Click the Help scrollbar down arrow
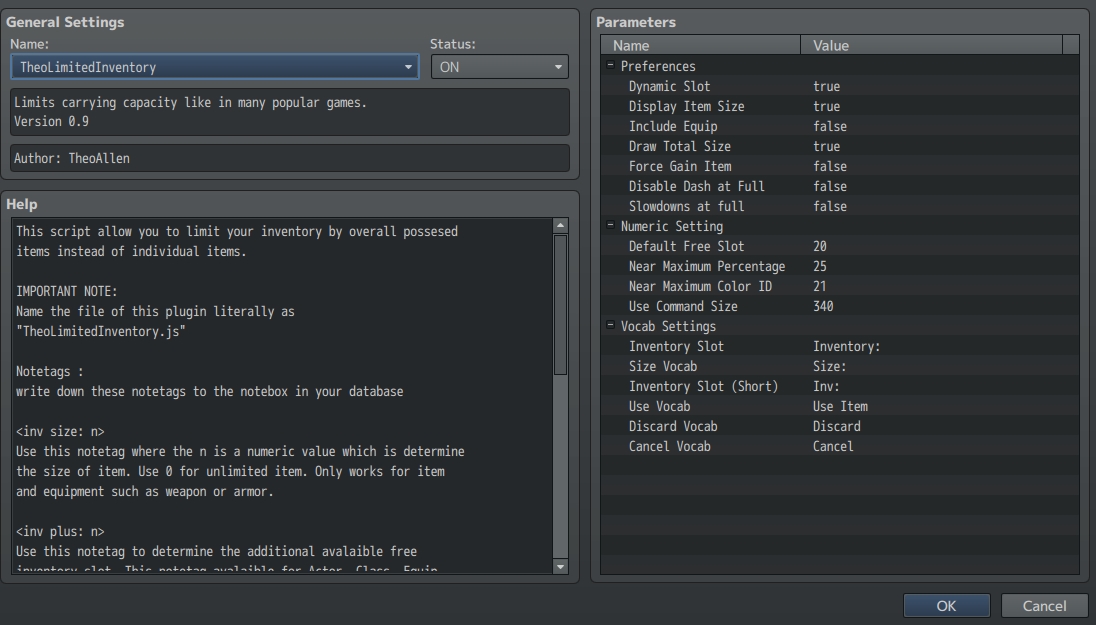The height and width of the screenshot is (625, 1096). point(560,566)
